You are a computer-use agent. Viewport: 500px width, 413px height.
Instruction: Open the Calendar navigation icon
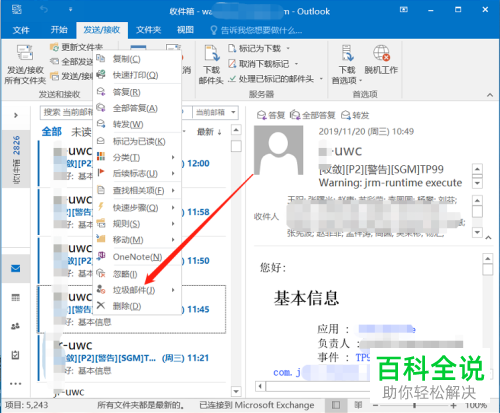click(x=15, y=297)
